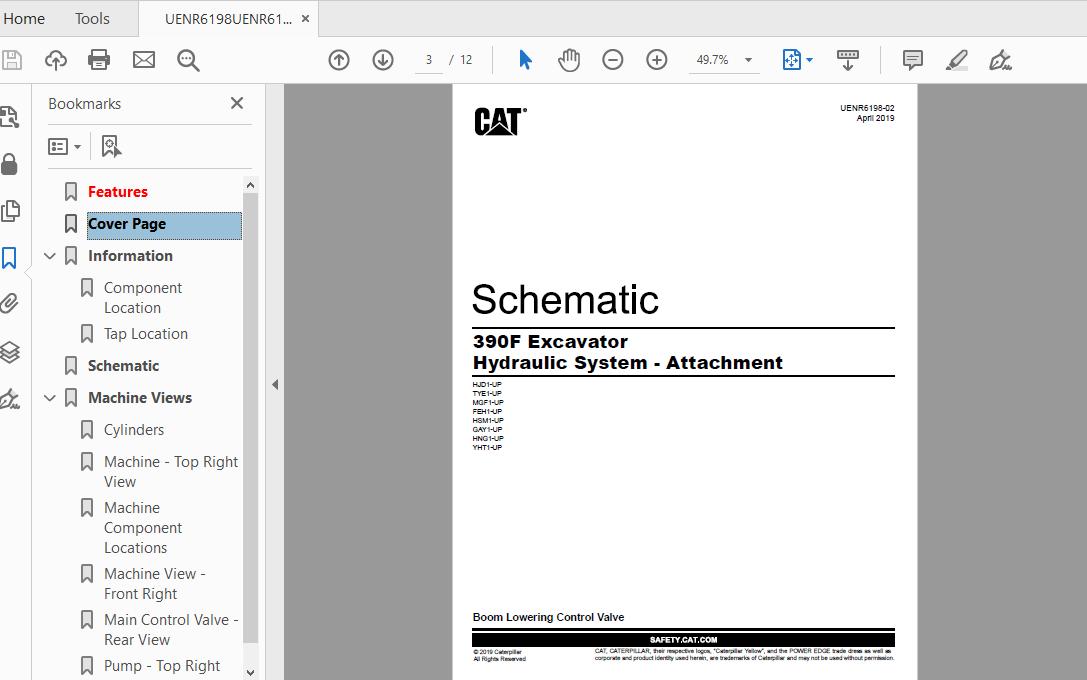Go to next page arrow
1087x680 pixels.
[383, 60]
